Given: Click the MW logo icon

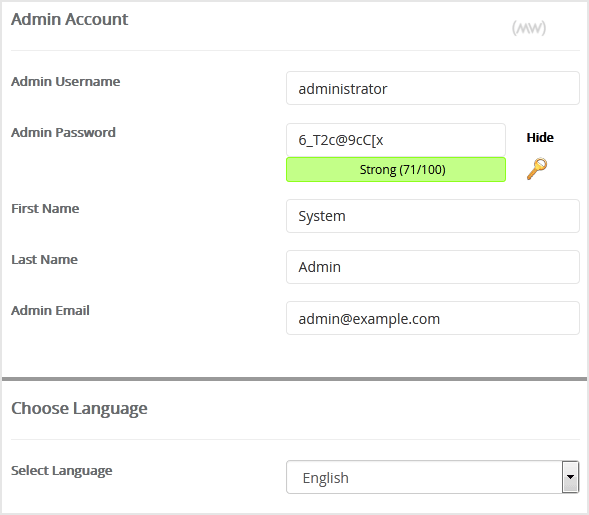Looking at the screenshot, I should click(529, 28).
